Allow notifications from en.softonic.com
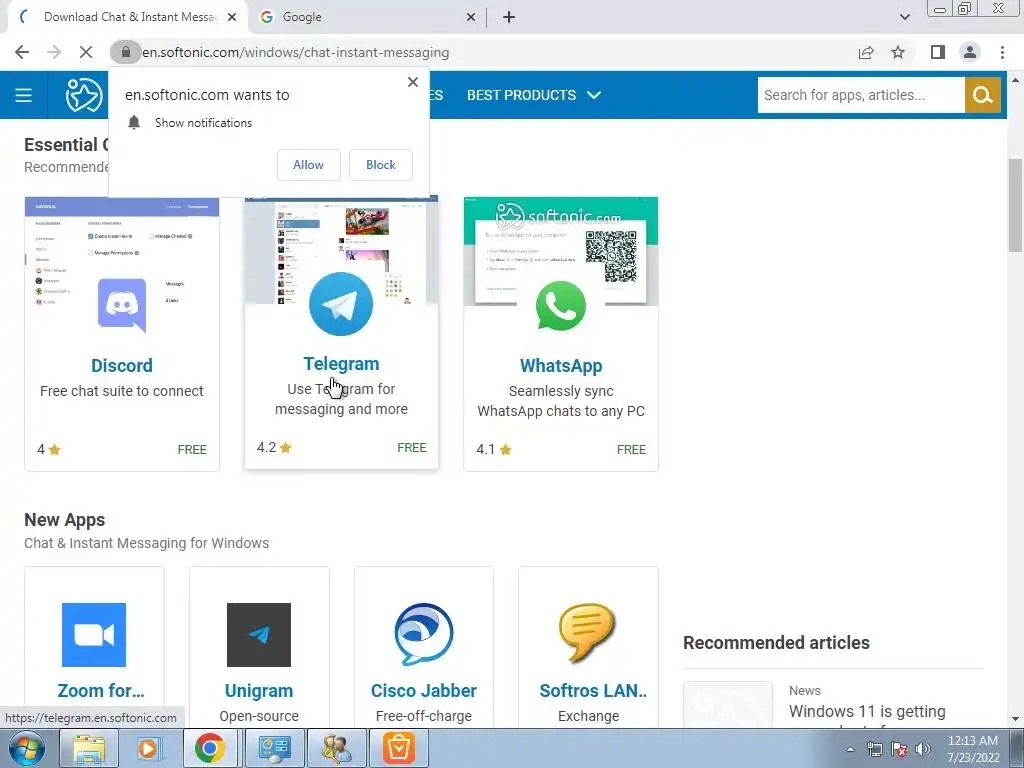Image resolution: width=1024 pixels, height=768 pixels. click(308, 165)
